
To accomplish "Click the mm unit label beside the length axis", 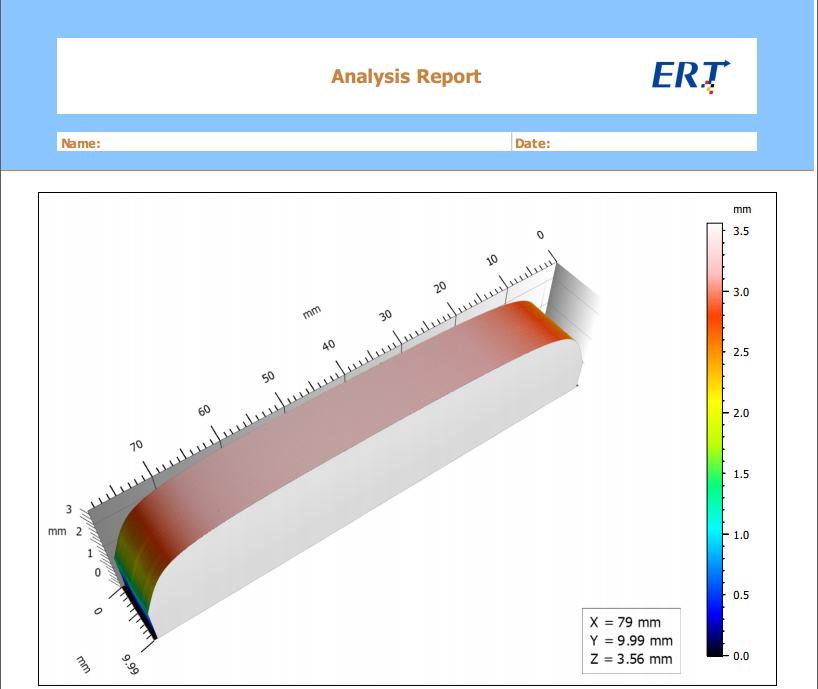I will [x=311, y=312].
